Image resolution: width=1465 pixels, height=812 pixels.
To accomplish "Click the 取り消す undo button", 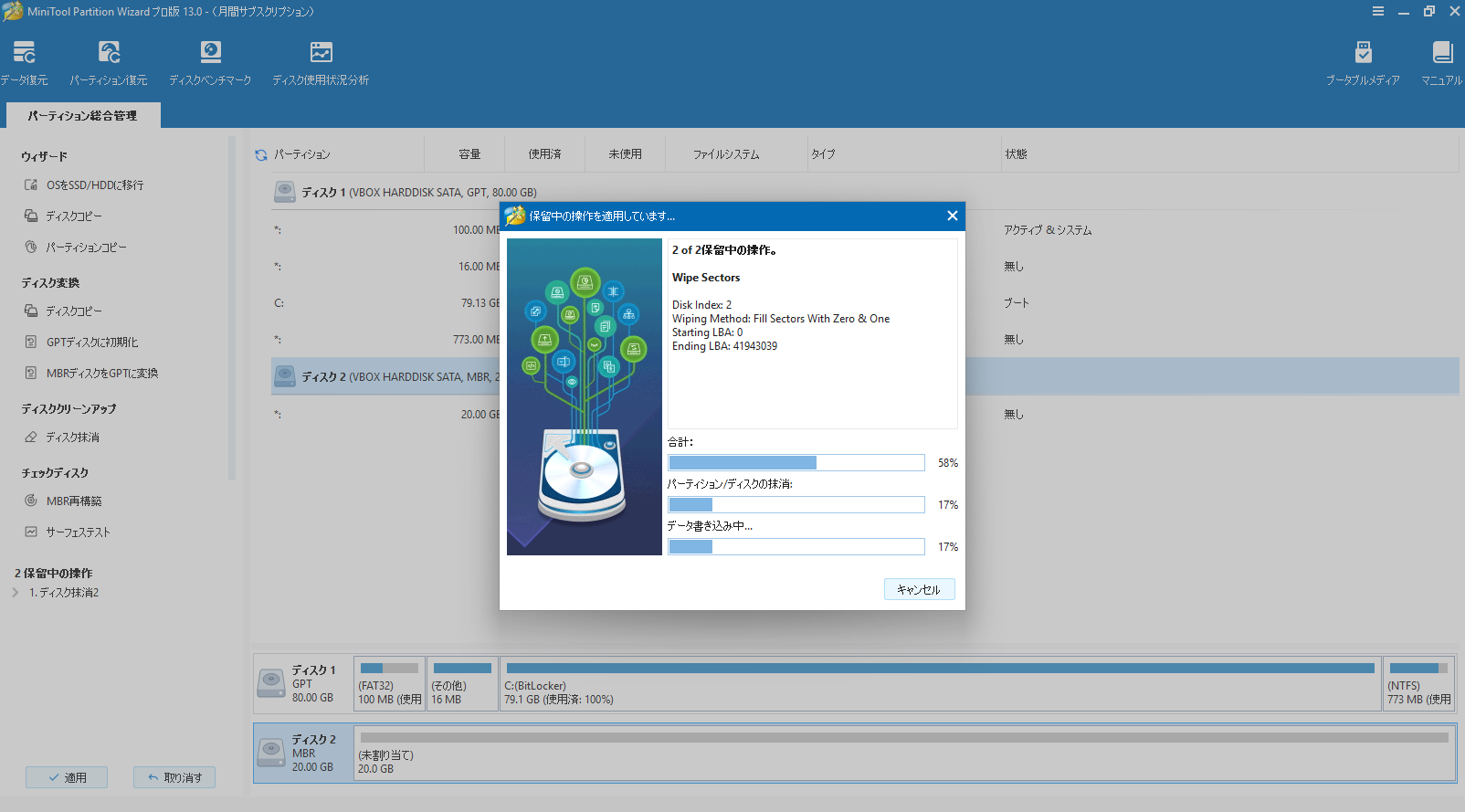I will 174,778.
